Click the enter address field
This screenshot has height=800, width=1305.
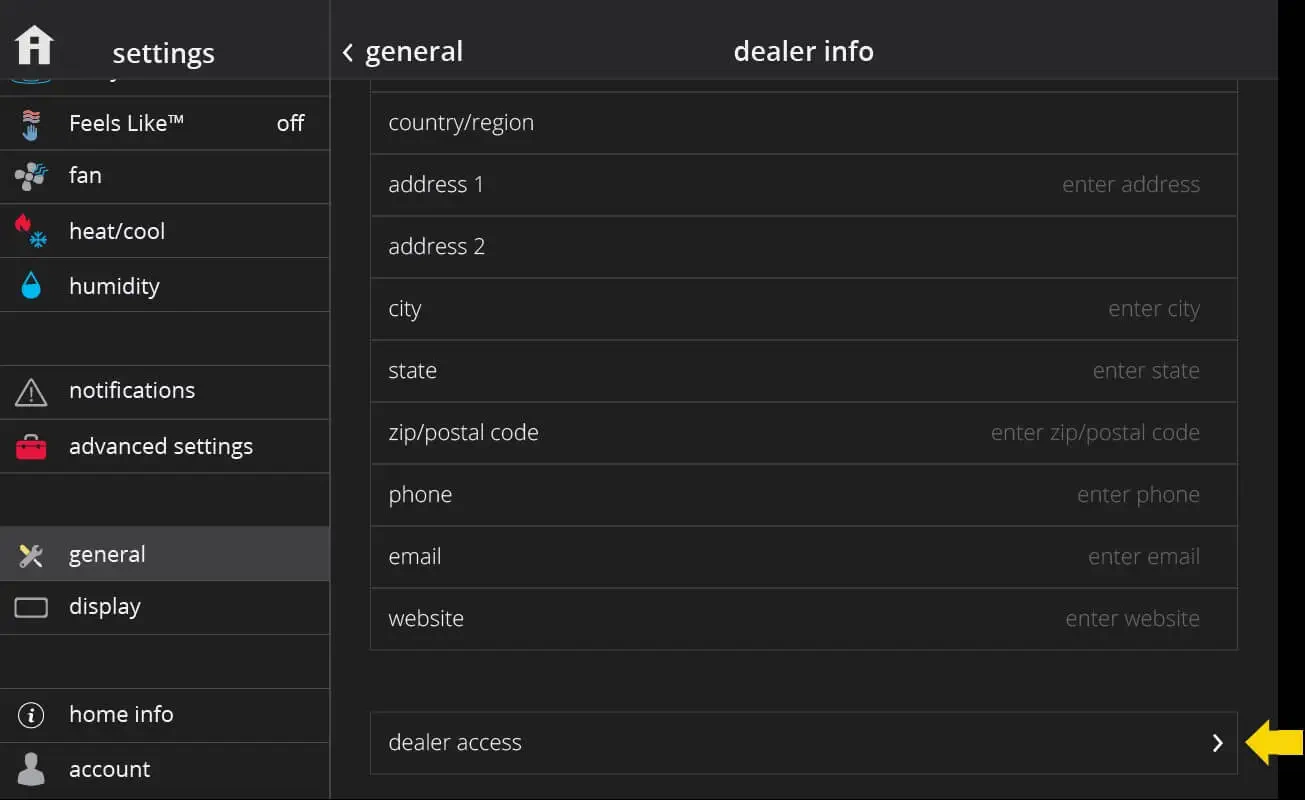click(1130, 185)
